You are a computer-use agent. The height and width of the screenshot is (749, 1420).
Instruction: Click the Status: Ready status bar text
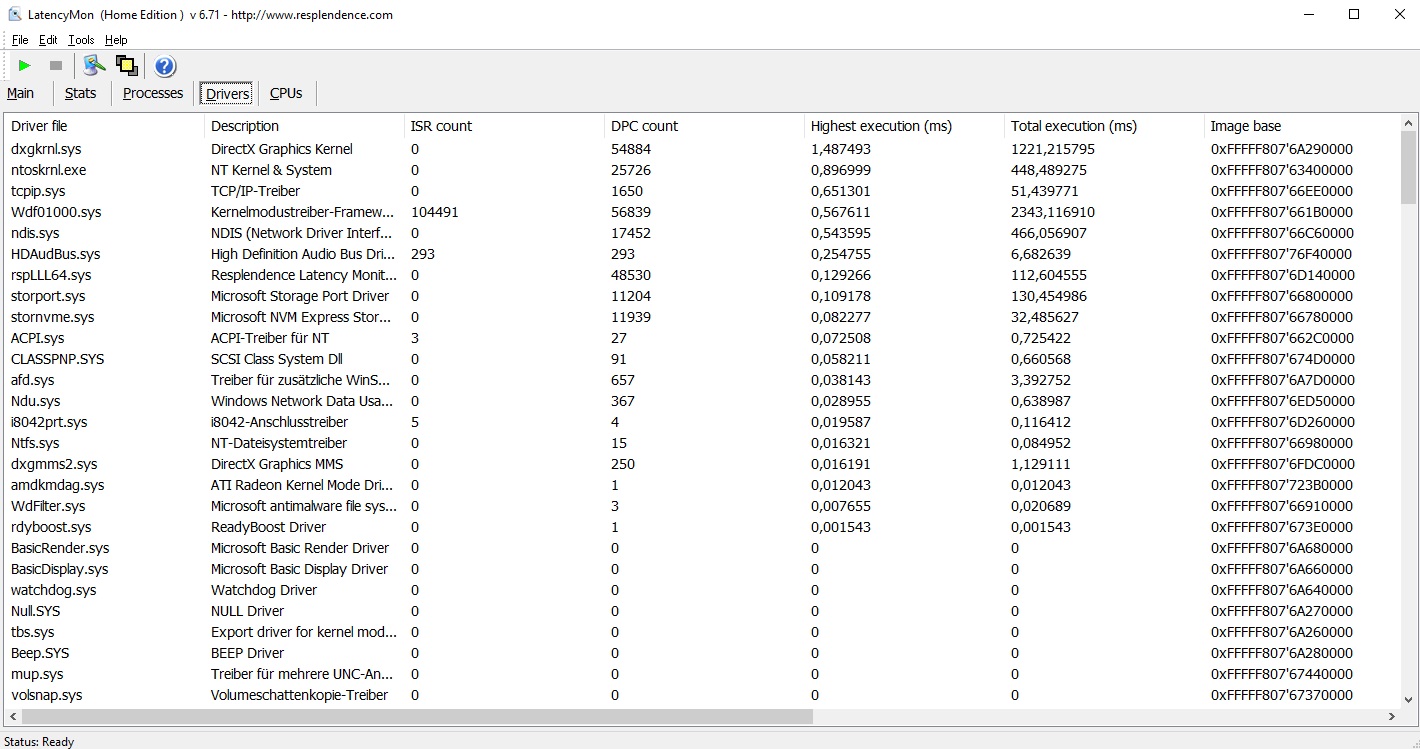coord(39,741)
